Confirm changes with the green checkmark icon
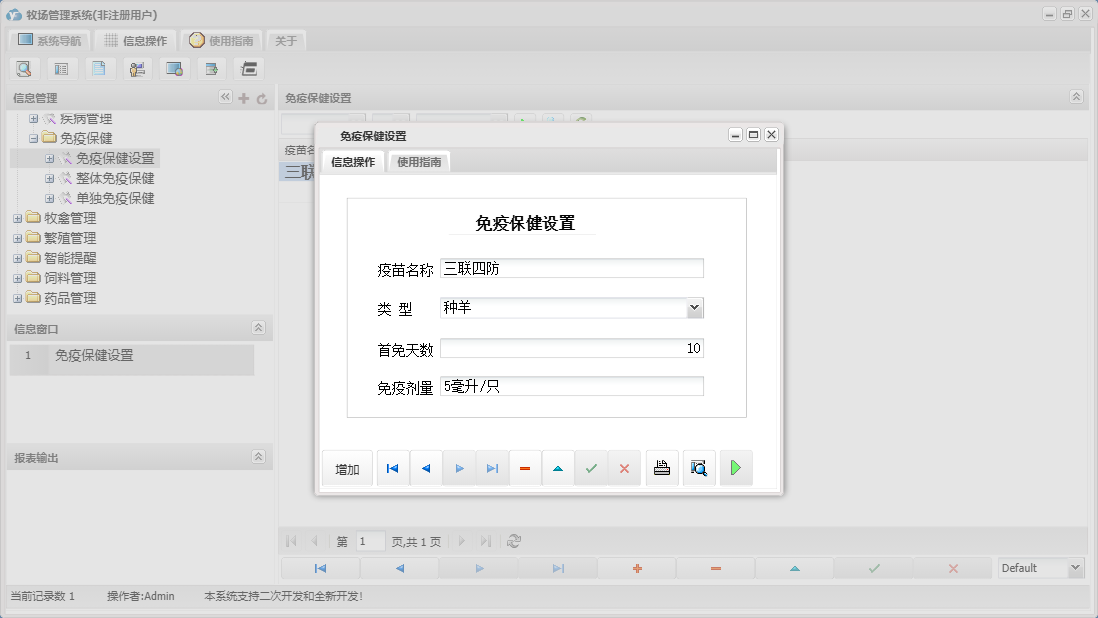The width and height of the screenshot is (1098, 618). 591,467
